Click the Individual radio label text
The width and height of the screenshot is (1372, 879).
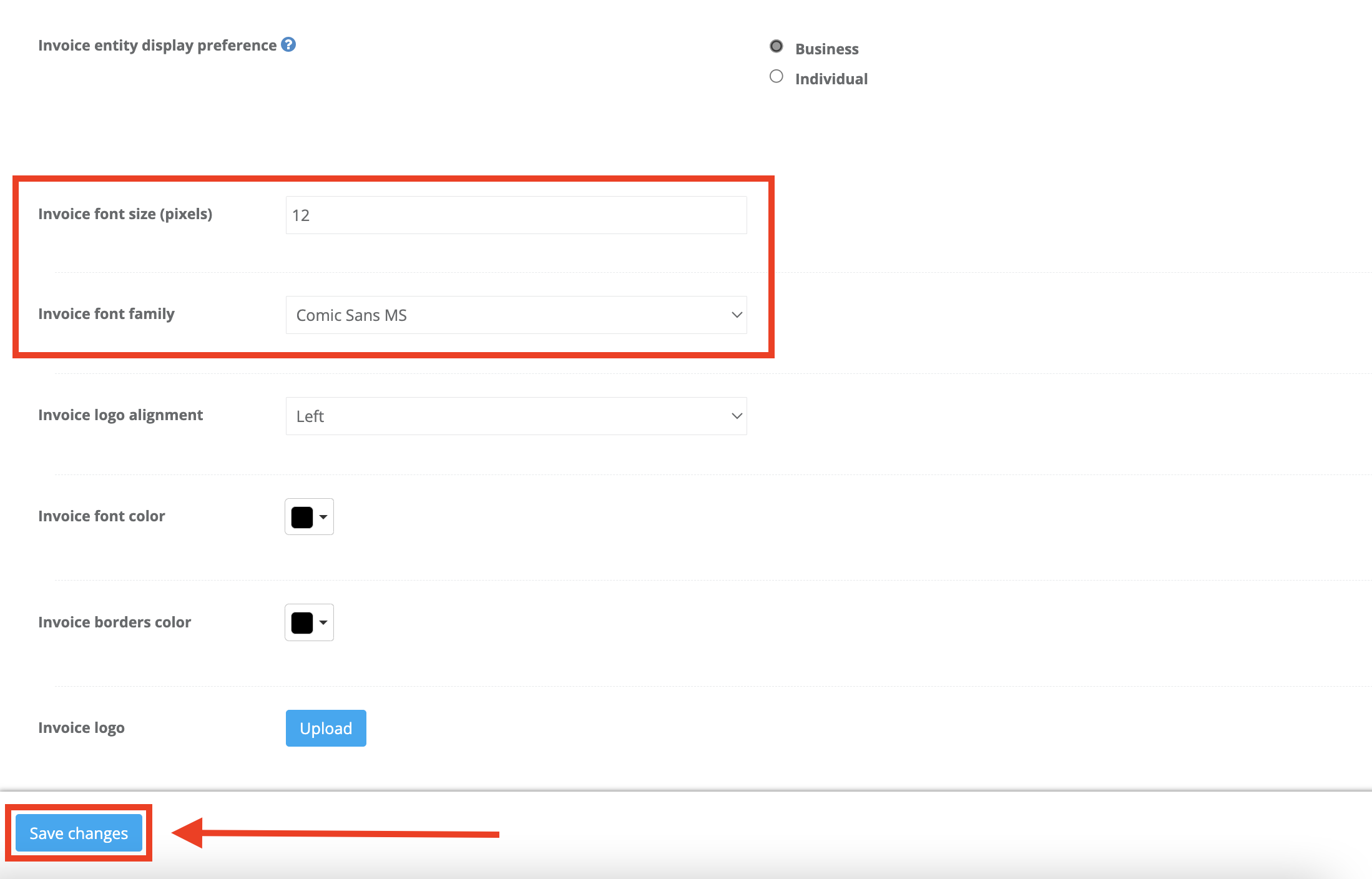(831, 79)
